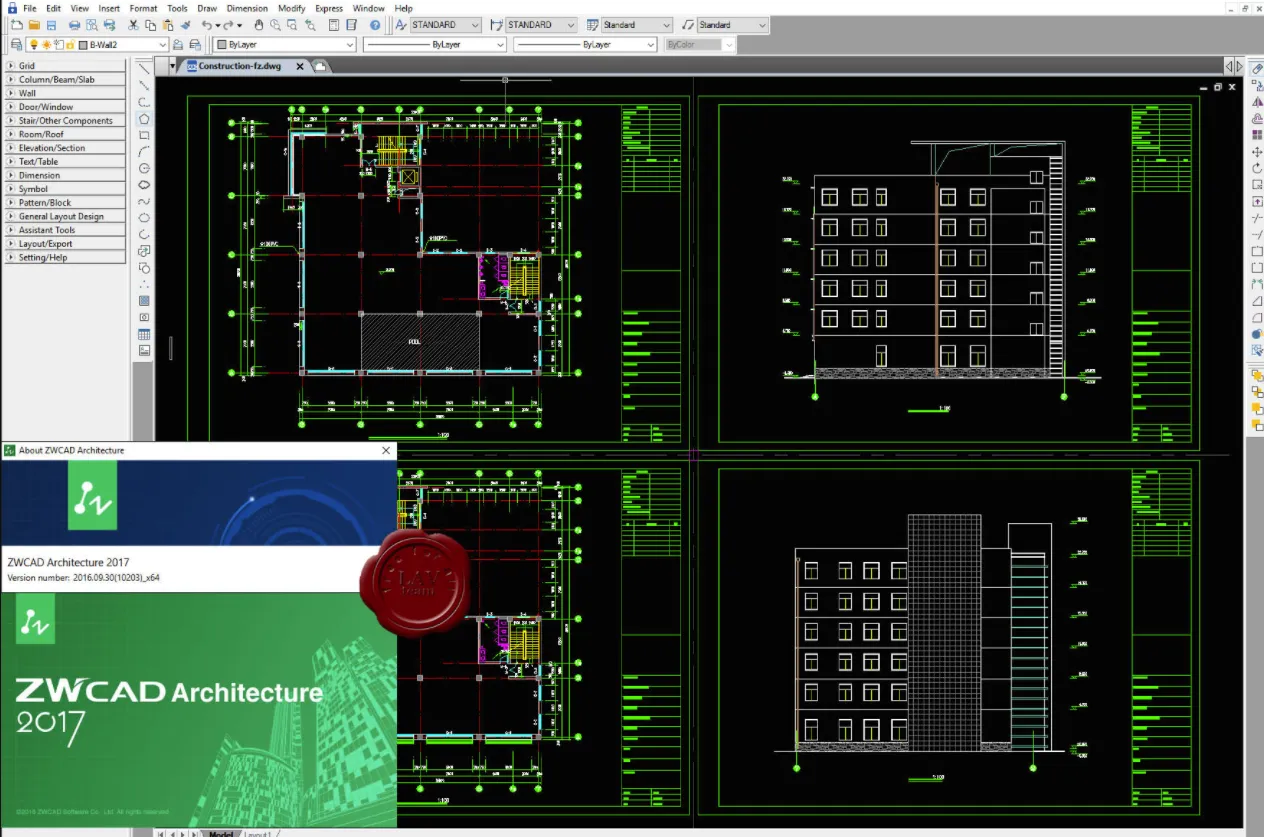
Task: Select the Spline draw tool
Action: pyautogui.click(x=144, y=201)
